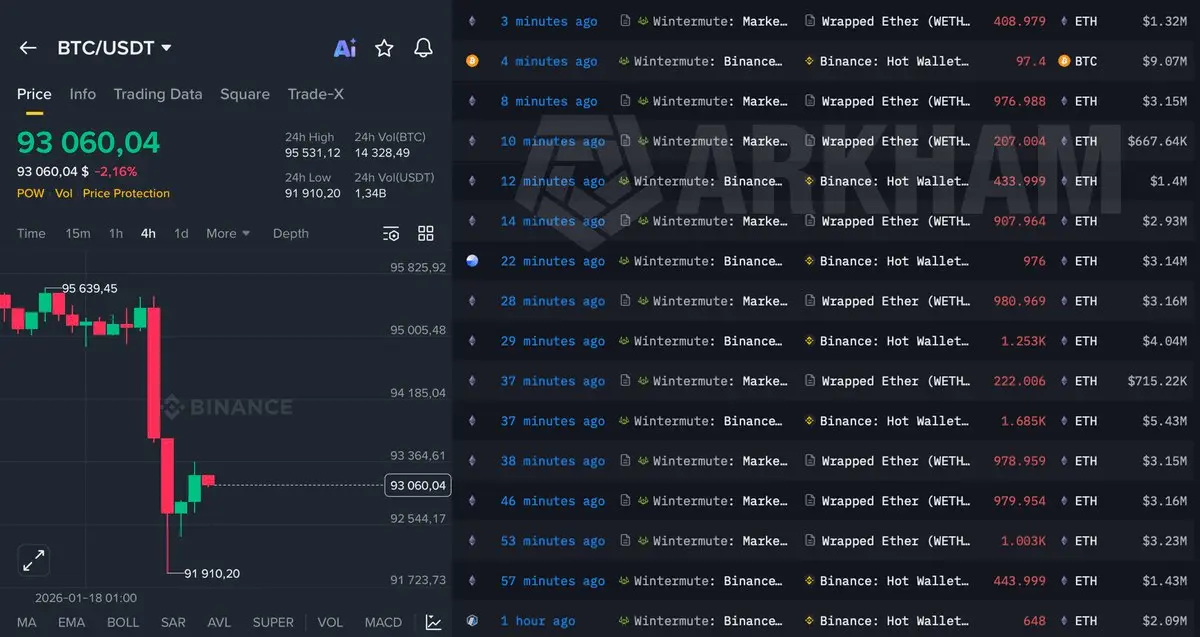Open the 22 minutes ago transaction link
The height and width of the screenshot is (637, 1200).
(x=553, y=261)
